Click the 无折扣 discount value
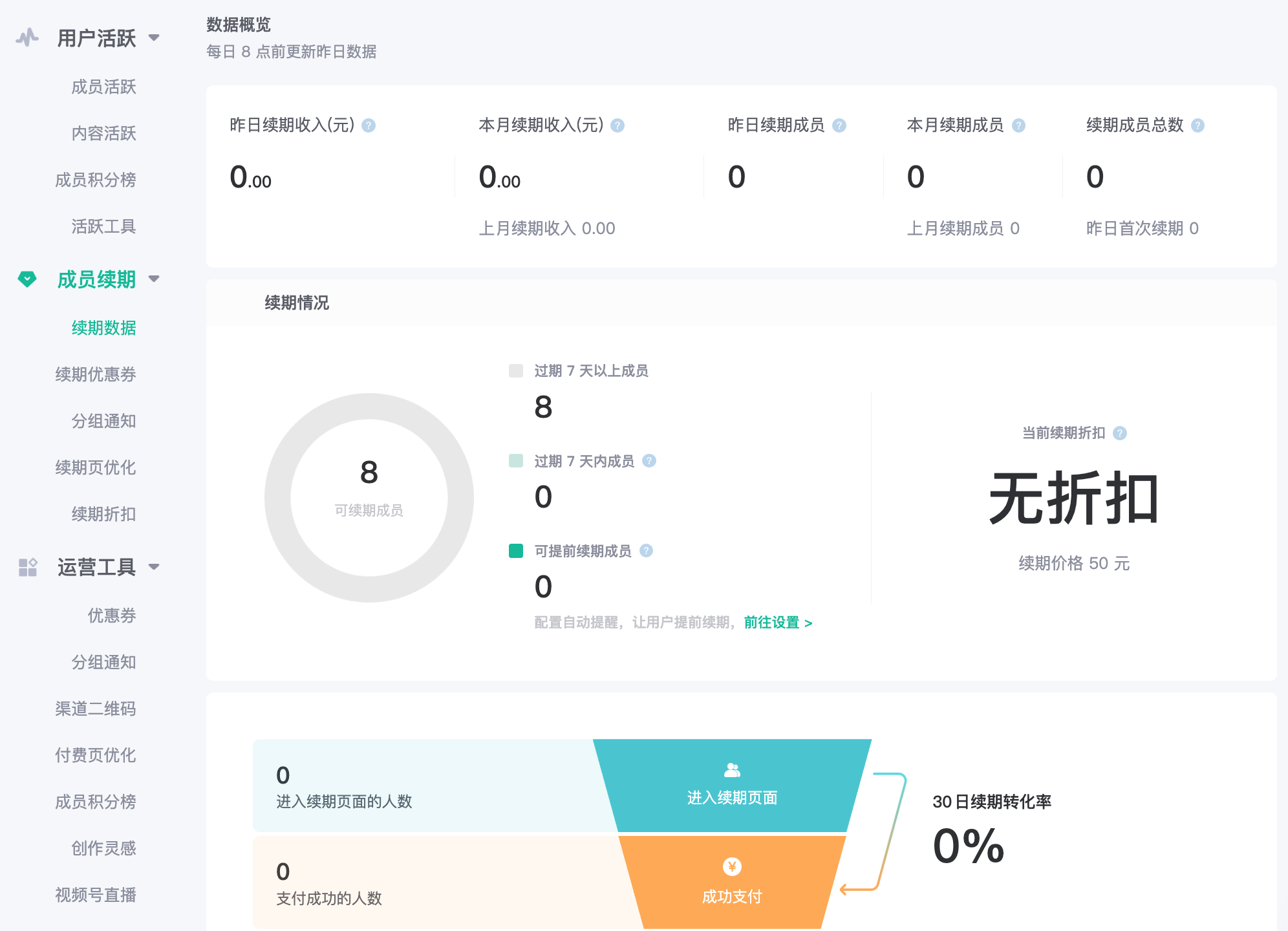1288x931 pixels. 1074,498
